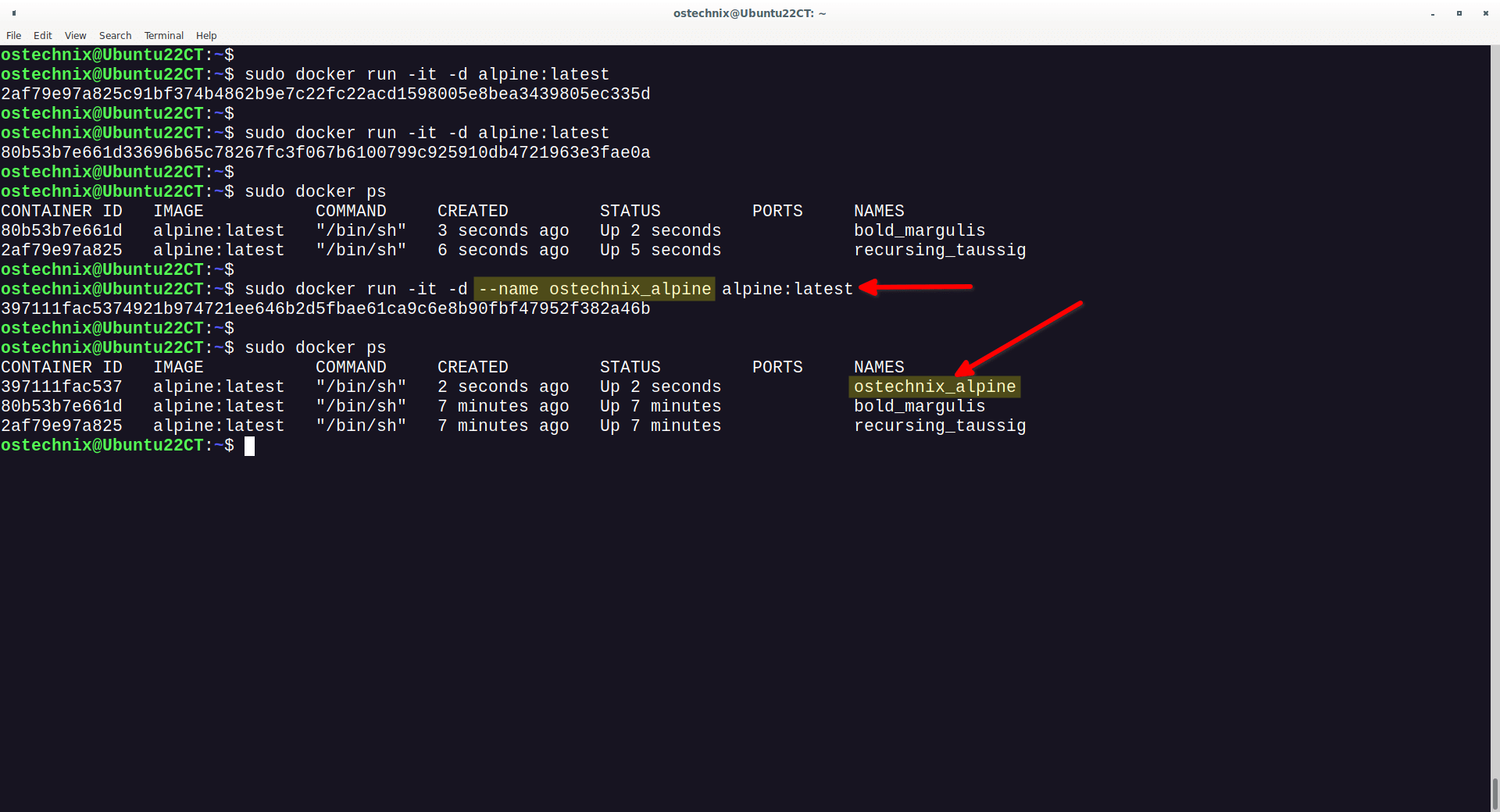1500x812 pixels.
Task: Select the CONTAINER ID column header text
Action: point(61,210)
